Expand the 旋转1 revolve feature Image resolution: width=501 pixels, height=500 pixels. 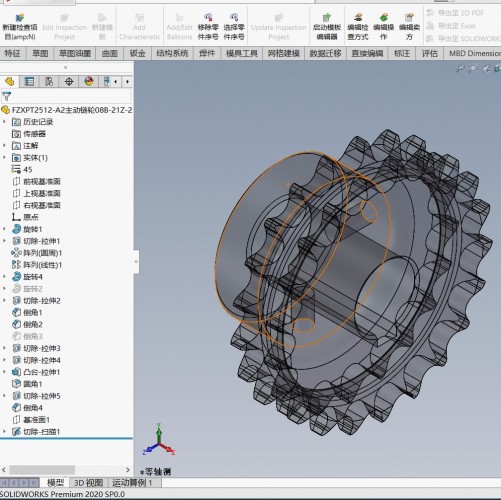point(4,229)
